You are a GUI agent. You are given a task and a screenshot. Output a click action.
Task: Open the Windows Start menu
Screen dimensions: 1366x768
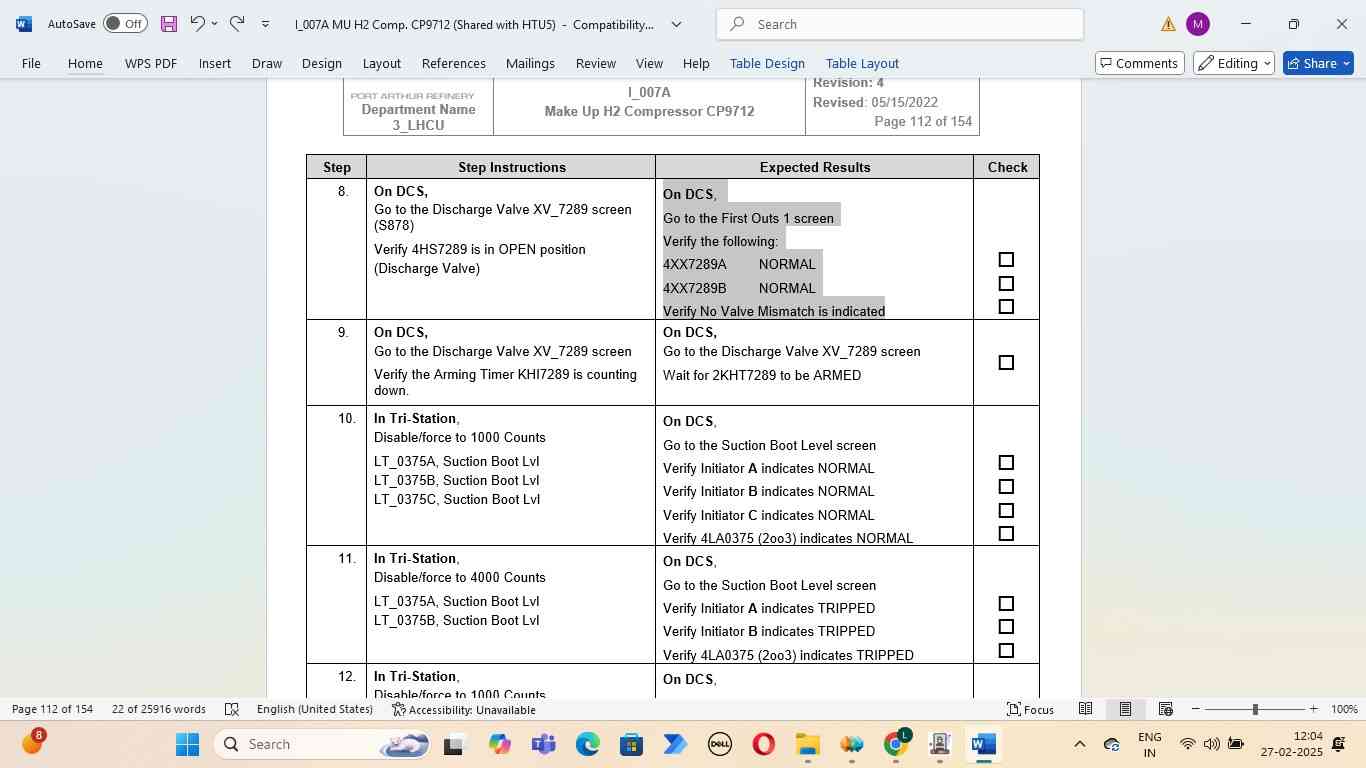coord(187,744)
